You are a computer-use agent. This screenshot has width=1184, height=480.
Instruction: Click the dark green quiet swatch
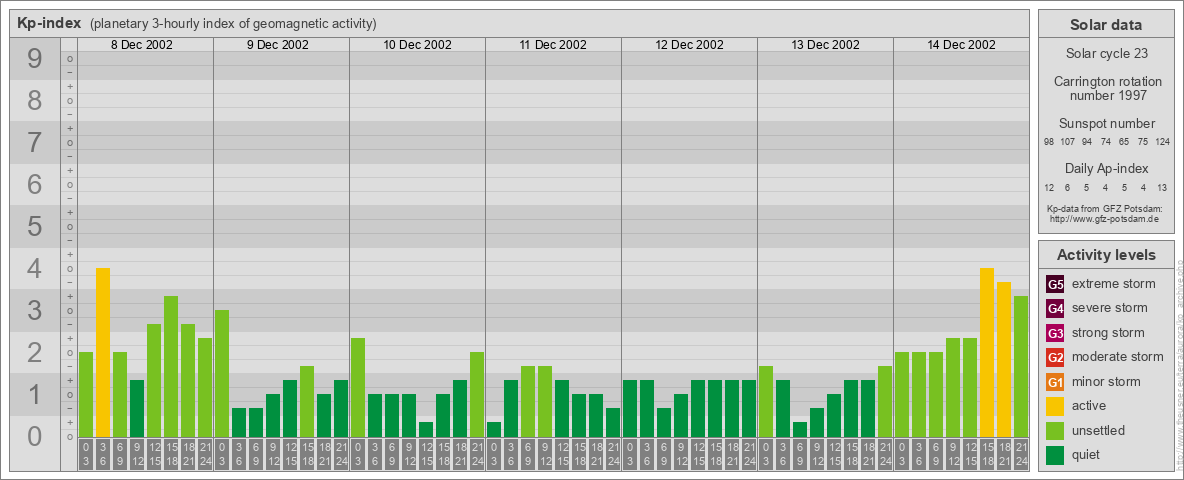(1055, 454)
